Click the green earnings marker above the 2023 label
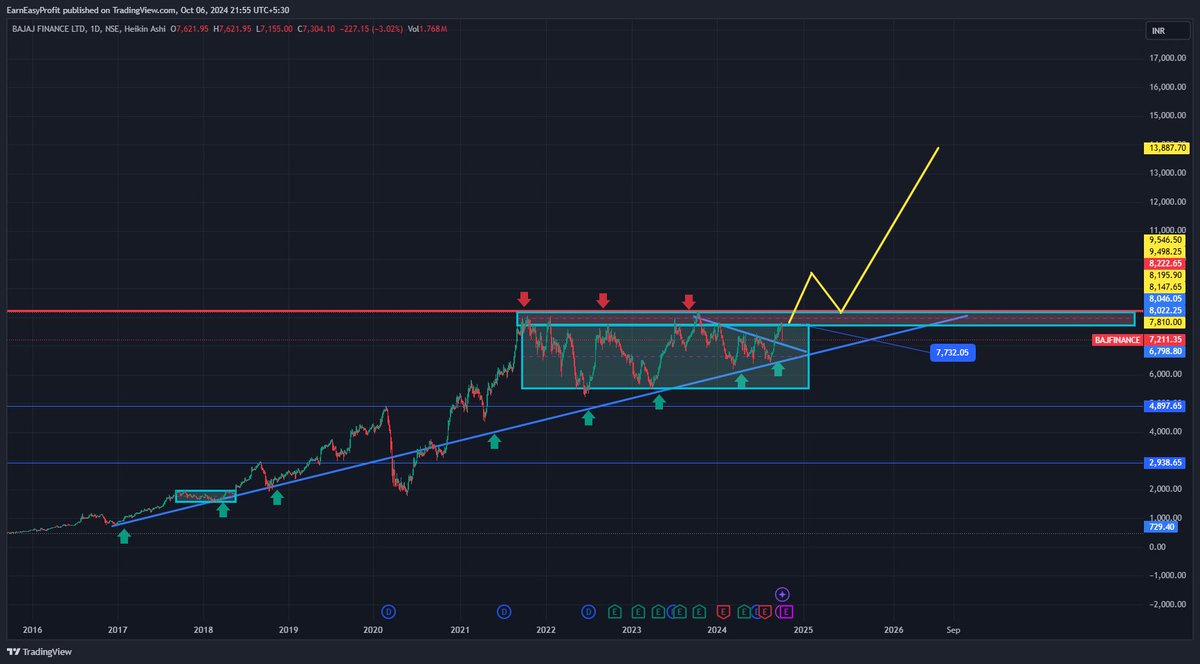 click(636, 610)
